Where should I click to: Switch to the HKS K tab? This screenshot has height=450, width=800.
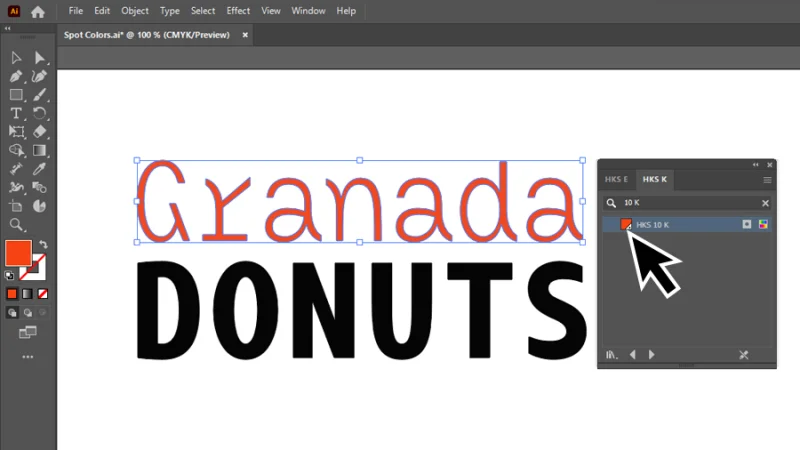pos(655,180)
